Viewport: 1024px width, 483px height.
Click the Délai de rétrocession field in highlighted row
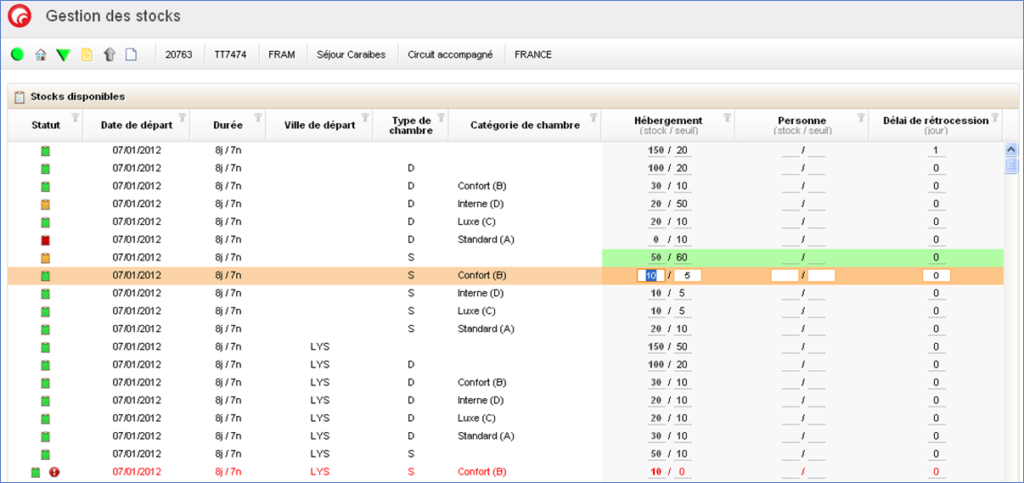(935, 275)
